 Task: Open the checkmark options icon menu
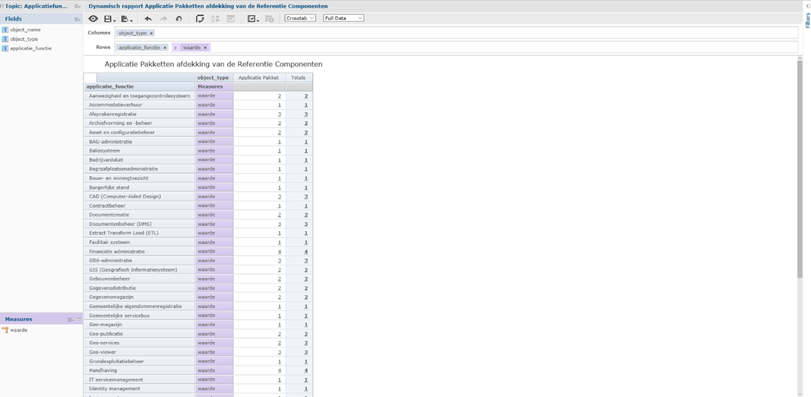[x=253, y=19]
